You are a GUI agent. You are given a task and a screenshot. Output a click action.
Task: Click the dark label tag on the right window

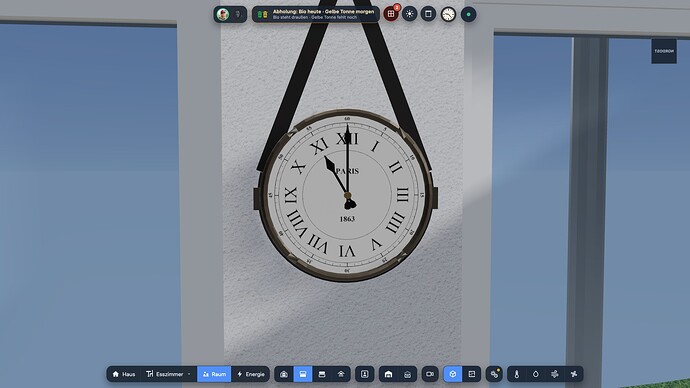(x=664, y=51)
